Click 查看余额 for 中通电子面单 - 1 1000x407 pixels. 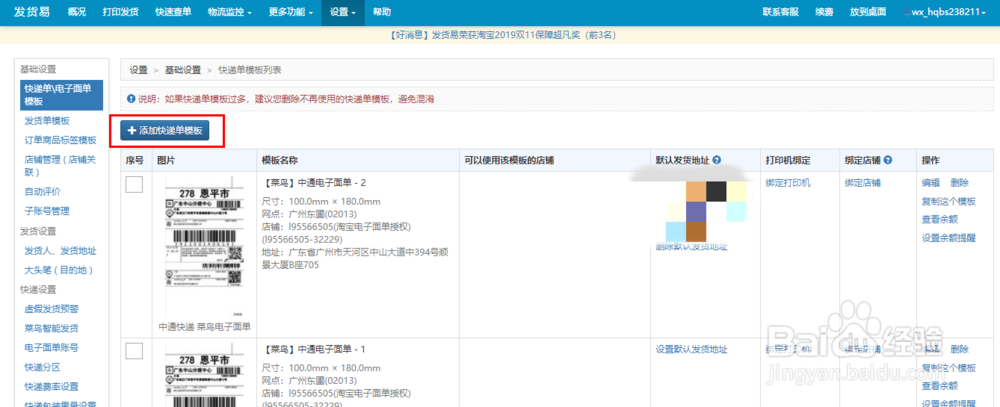pos(939,385)
